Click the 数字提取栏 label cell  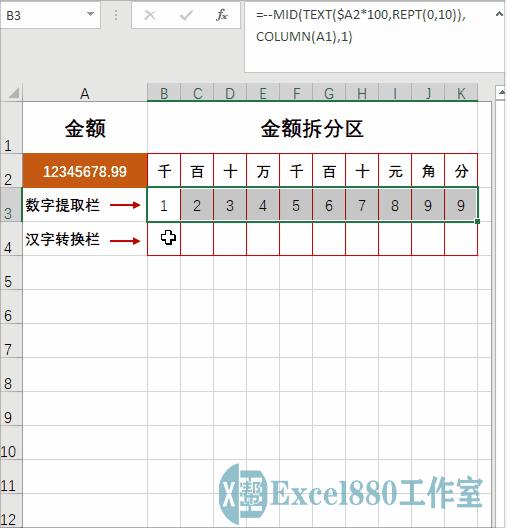click(85, 205)
